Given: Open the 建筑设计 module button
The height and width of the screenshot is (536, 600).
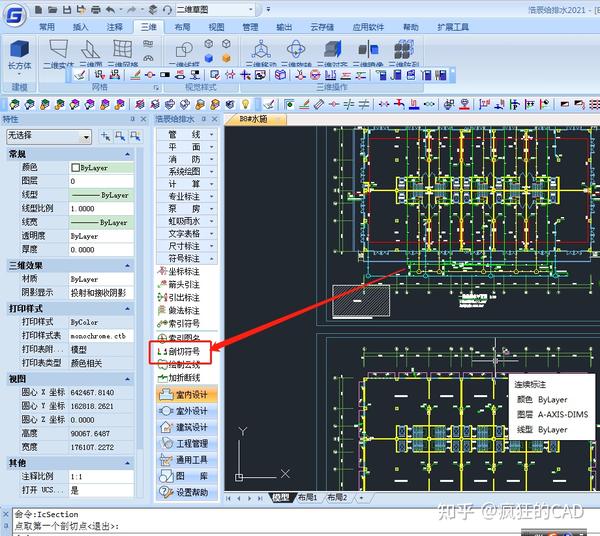Looking at the screenshot, I should (x=187, y=427).
